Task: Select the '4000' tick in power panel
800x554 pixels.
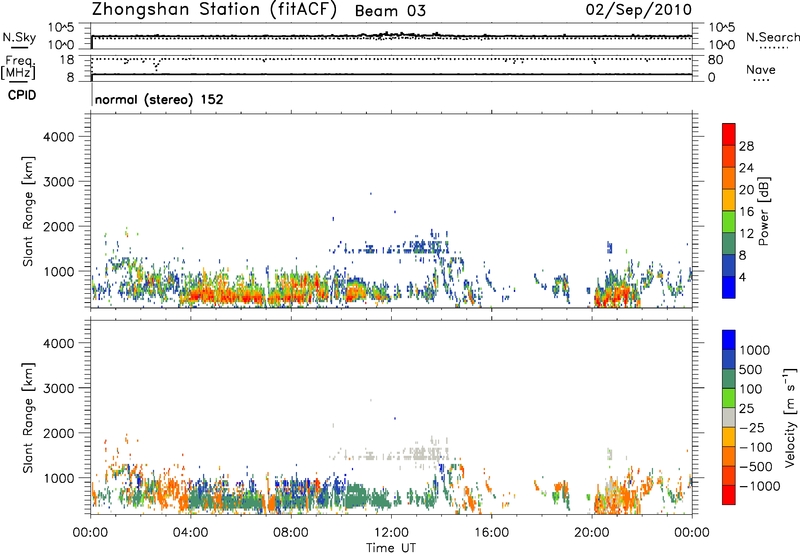Action: point(58,137)
